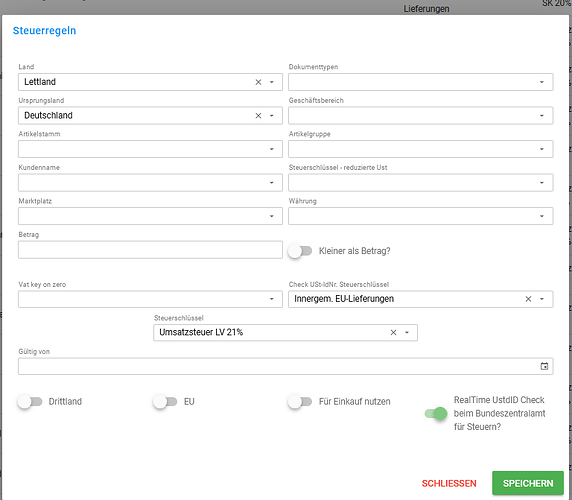Expand Steuerschlüssel - reduzierte Ust dropdown
Image resolution: width=572 pixels, height=500 pixels.
(x=542, y=183)
